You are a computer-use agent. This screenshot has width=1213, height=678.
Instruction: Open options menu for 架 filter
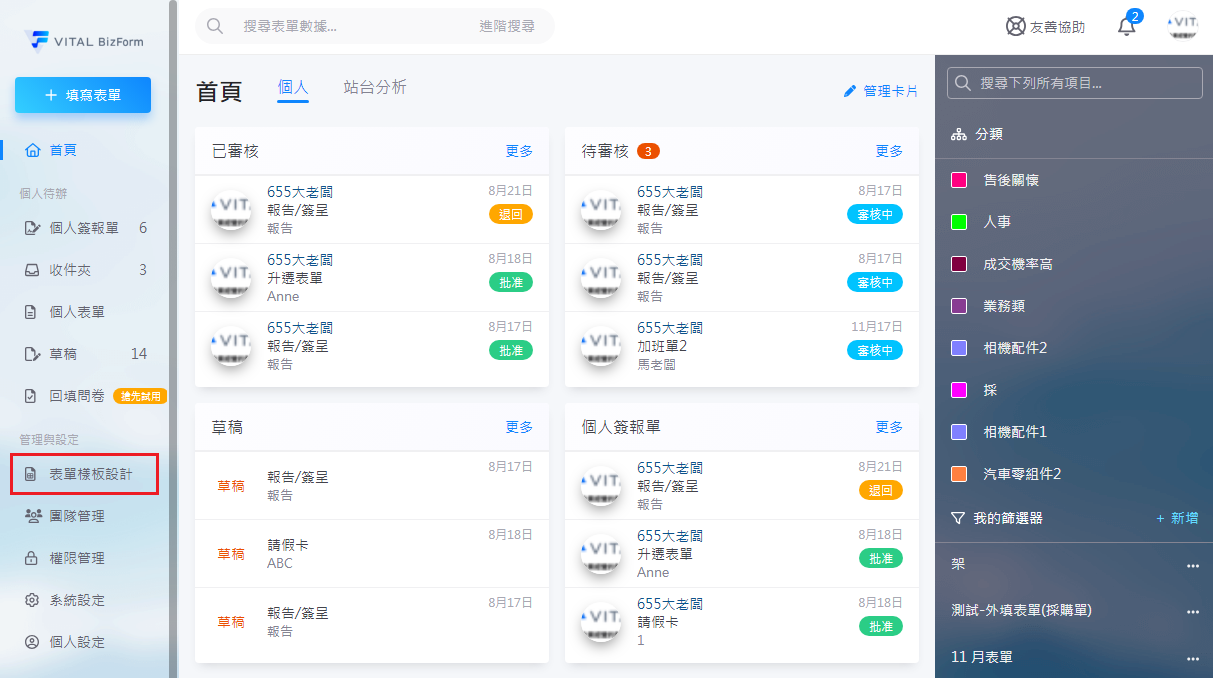(1192, 565)
